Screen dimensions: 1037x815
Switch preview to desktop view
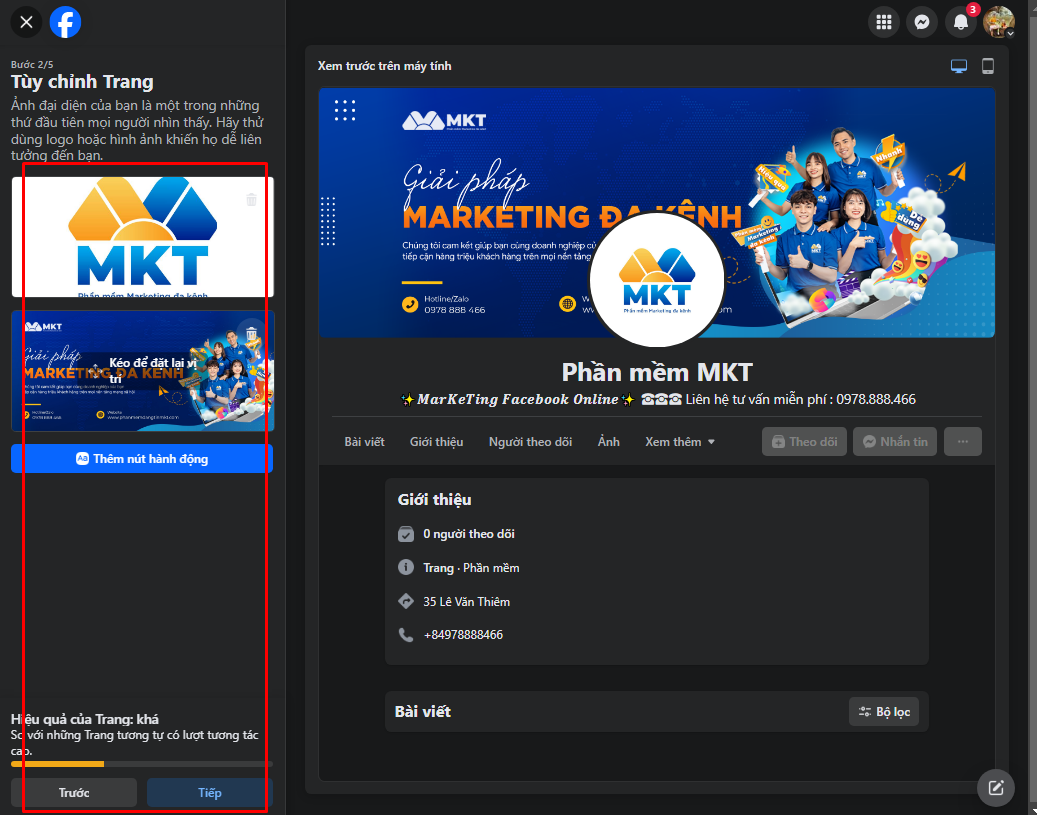959,66
